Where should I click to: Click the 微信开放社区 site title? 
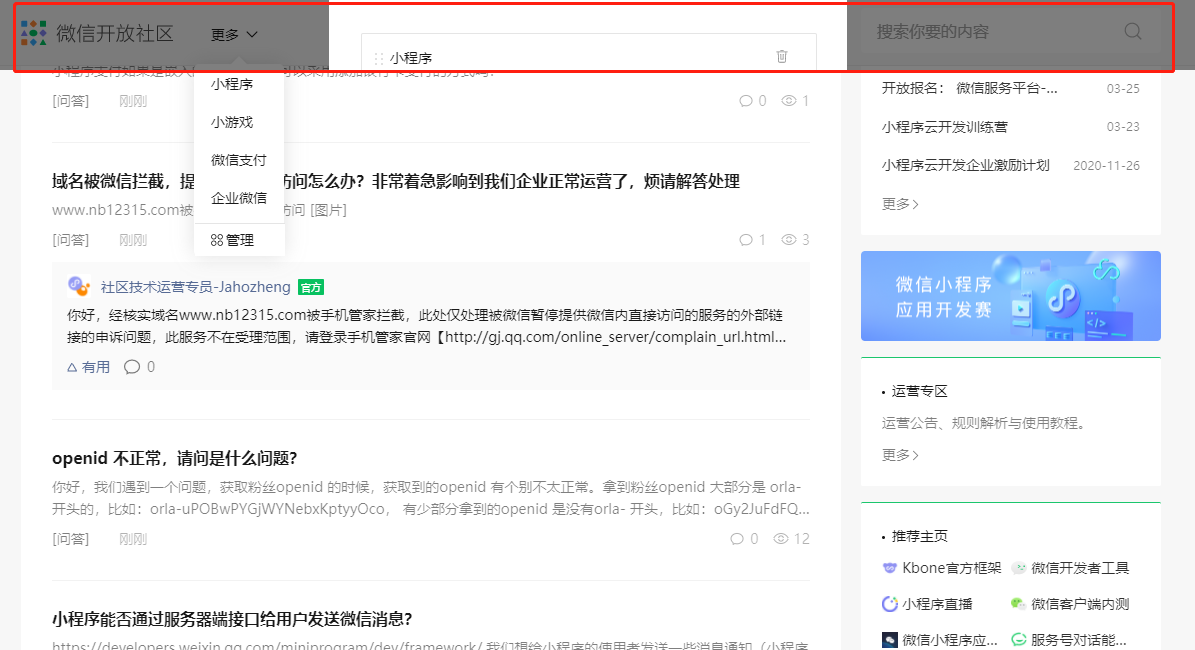115,34
